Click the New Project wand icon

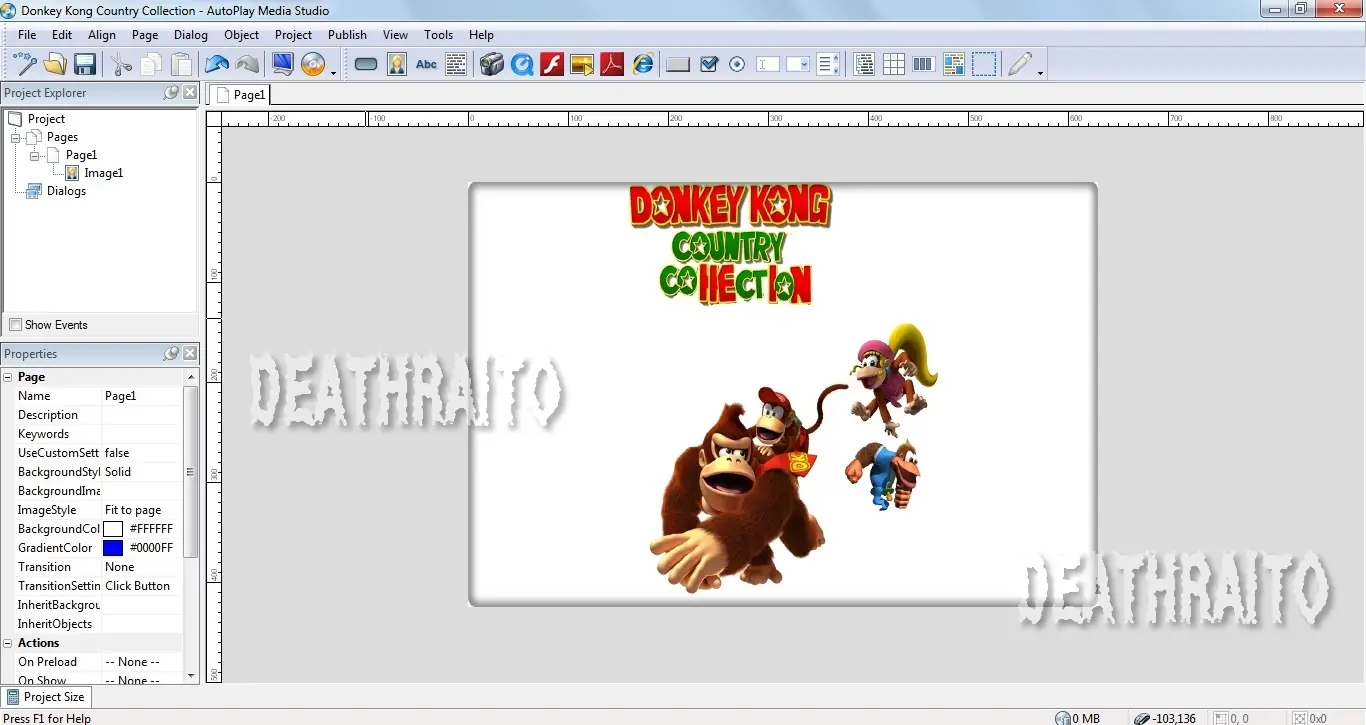tap(25, 65)
